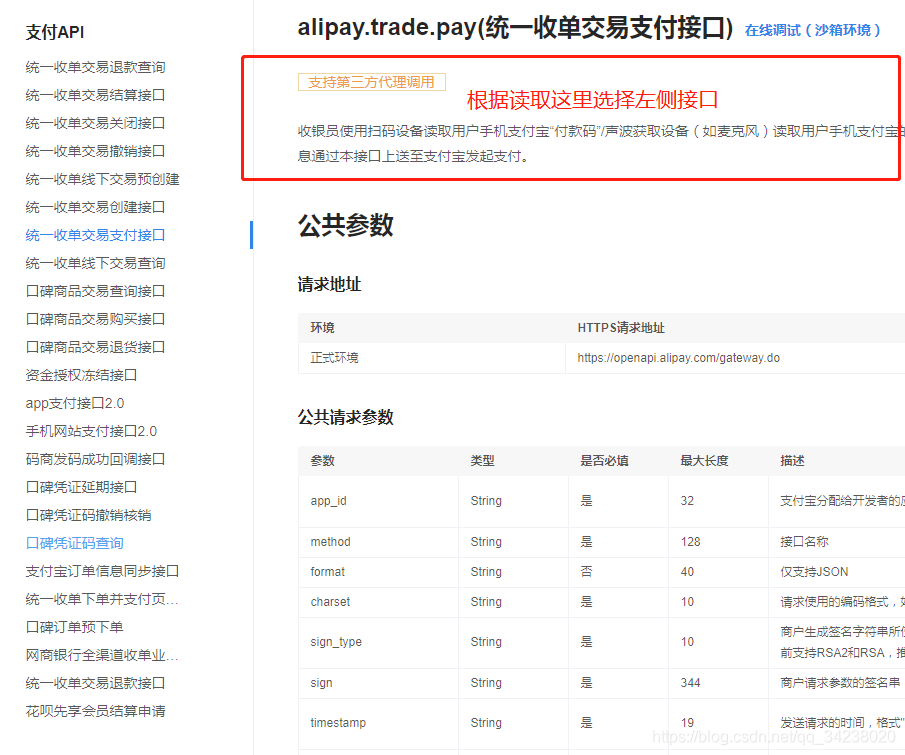Image resolution: width=905 pixels, height=755 pixels.
Task: Go to 统一收单交易退款接口
Action: tap(95, 683)
